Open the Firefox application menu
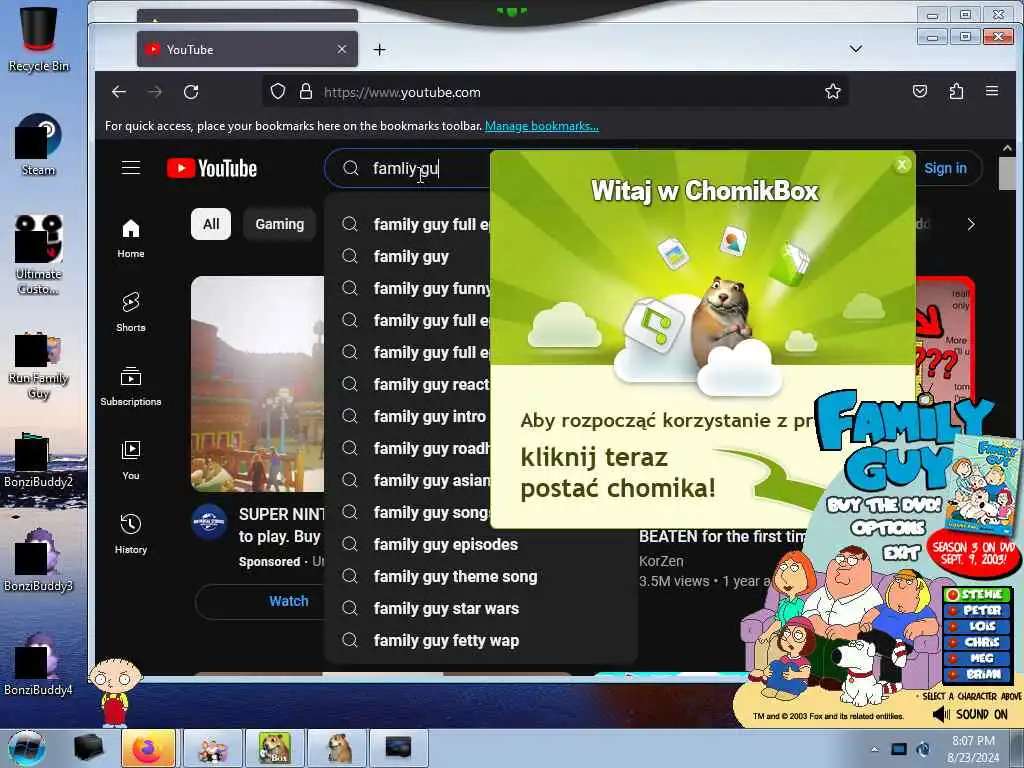 pyautogui.click(x=992, y=91)
